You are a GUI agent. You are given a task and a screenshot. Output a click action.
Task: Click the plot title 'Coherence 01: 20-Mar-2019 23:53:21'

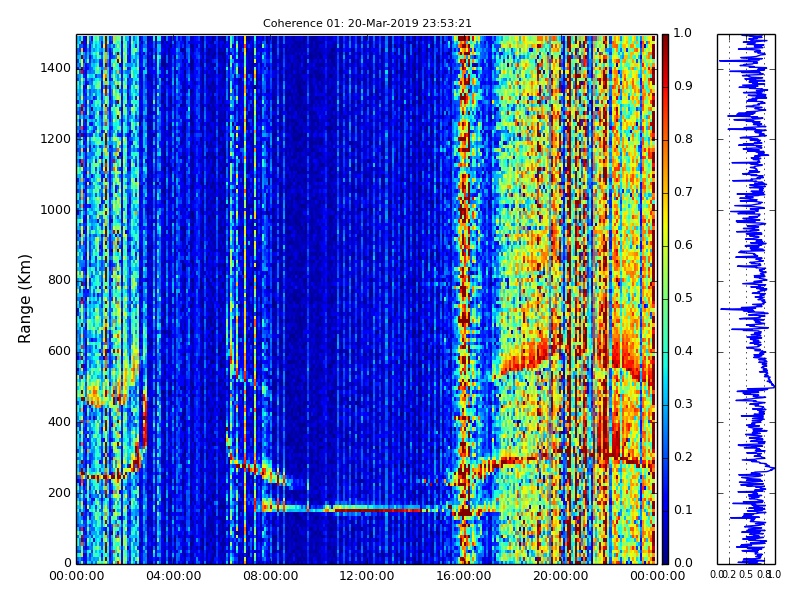tap(367, 23)
